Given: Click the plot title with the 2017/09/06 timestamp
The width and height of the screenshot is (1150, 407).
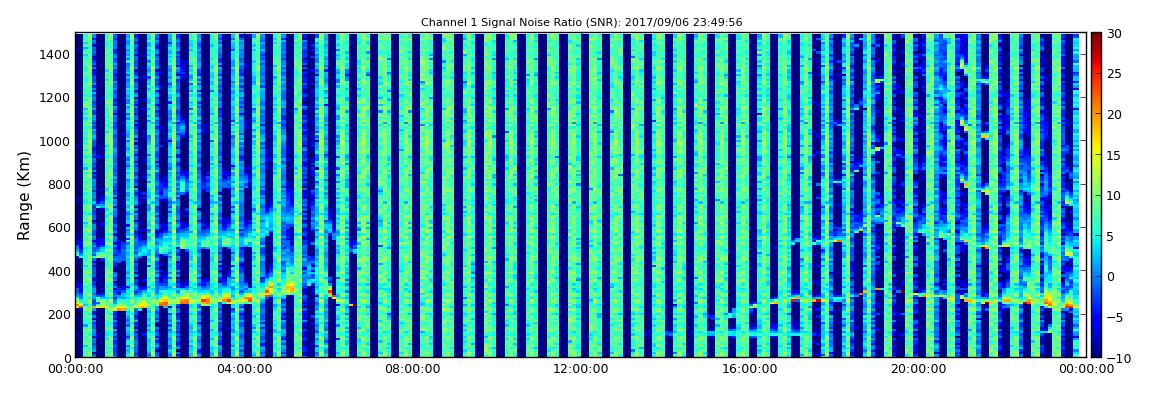Looking at the screenshot, I should click(x=581, y=23).
